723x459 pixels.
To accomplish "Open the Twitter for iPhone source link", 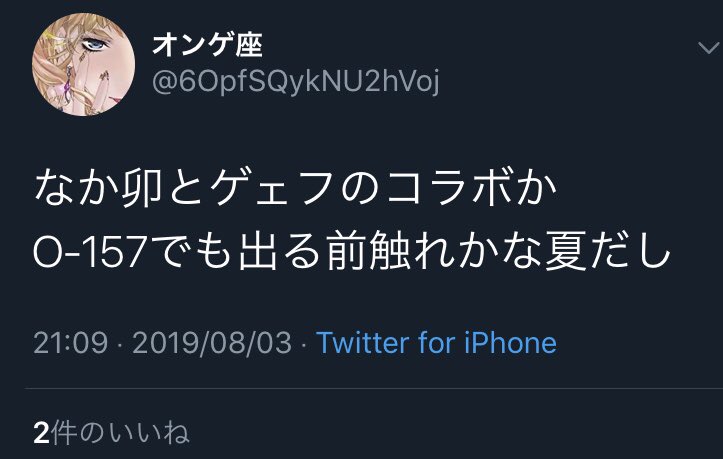I will click(436, 343).
